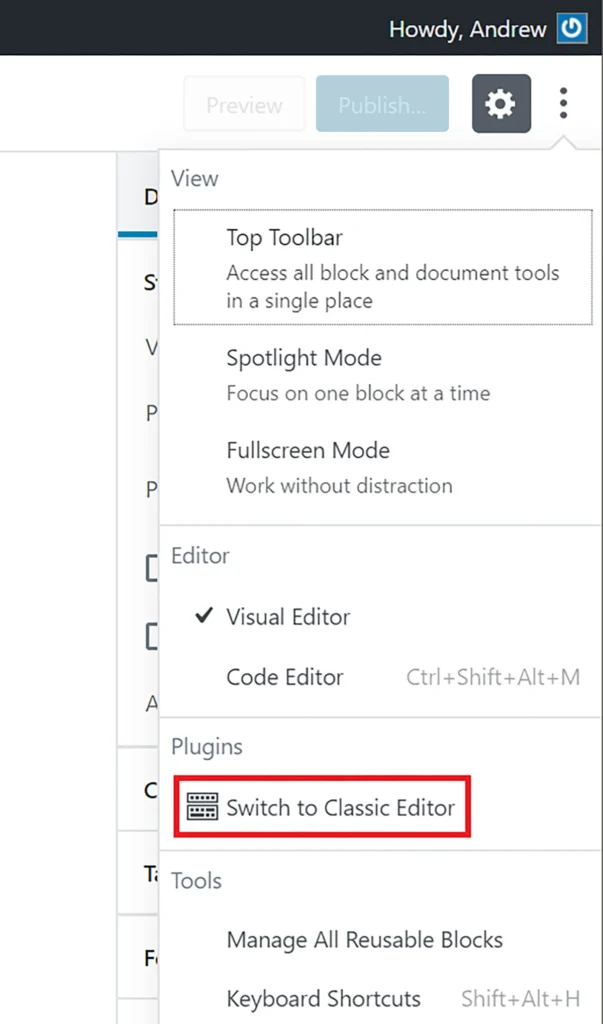This screenshot has width=603, height=1024.
Task: Tick the upper partially hidden sidebar checkbox
Action: [x=152, y=568]
